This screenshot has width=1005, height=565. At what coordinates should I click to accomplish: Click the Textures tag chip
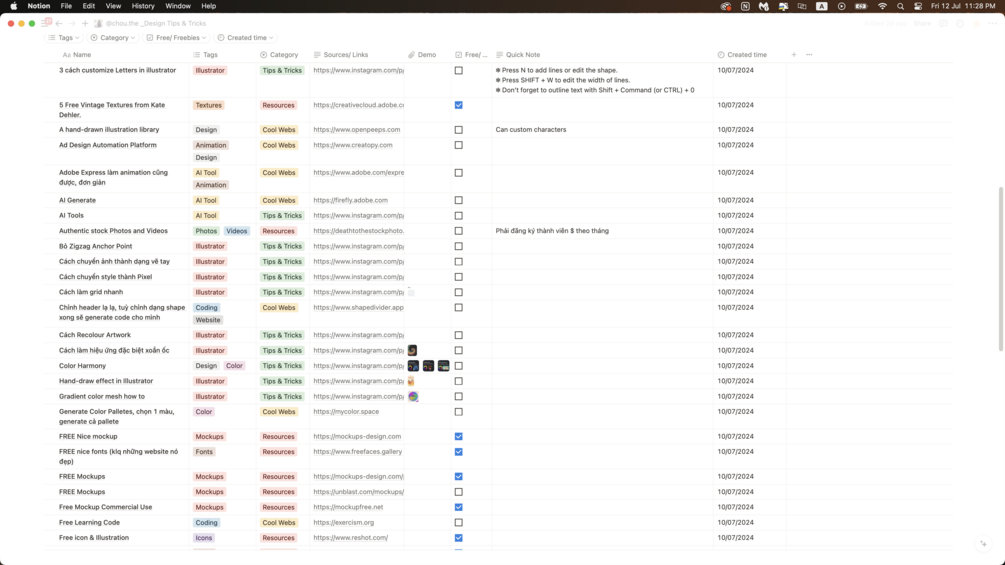pyautogui.click(x=208, y=105)
